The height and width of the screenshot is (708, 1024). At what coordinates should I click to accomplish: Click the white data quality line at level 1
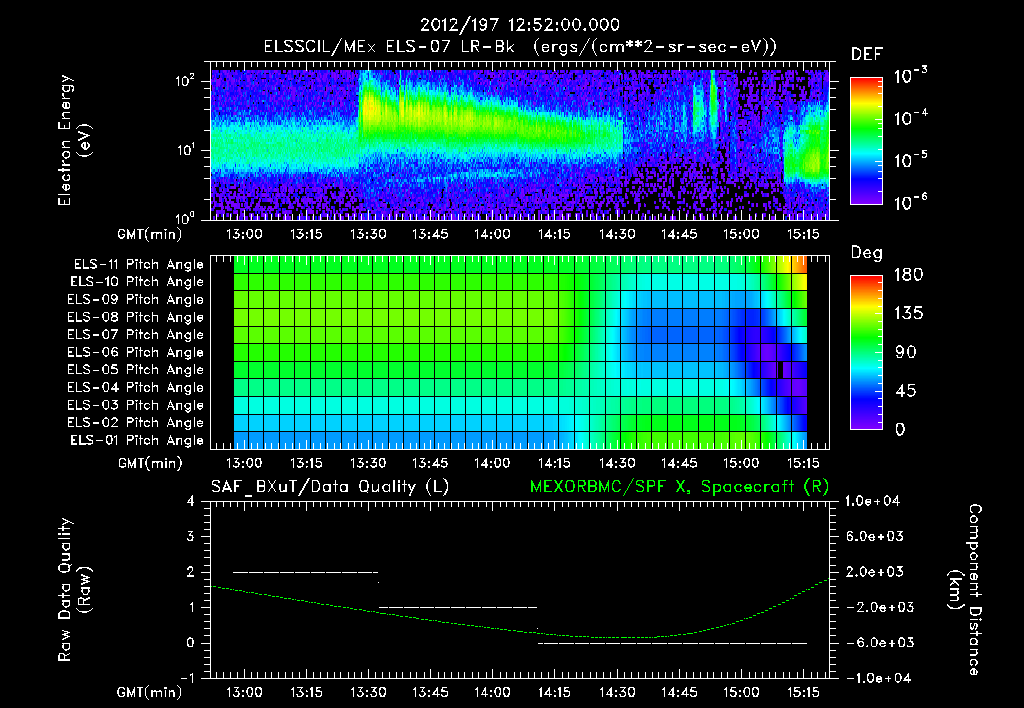point(458,607)
